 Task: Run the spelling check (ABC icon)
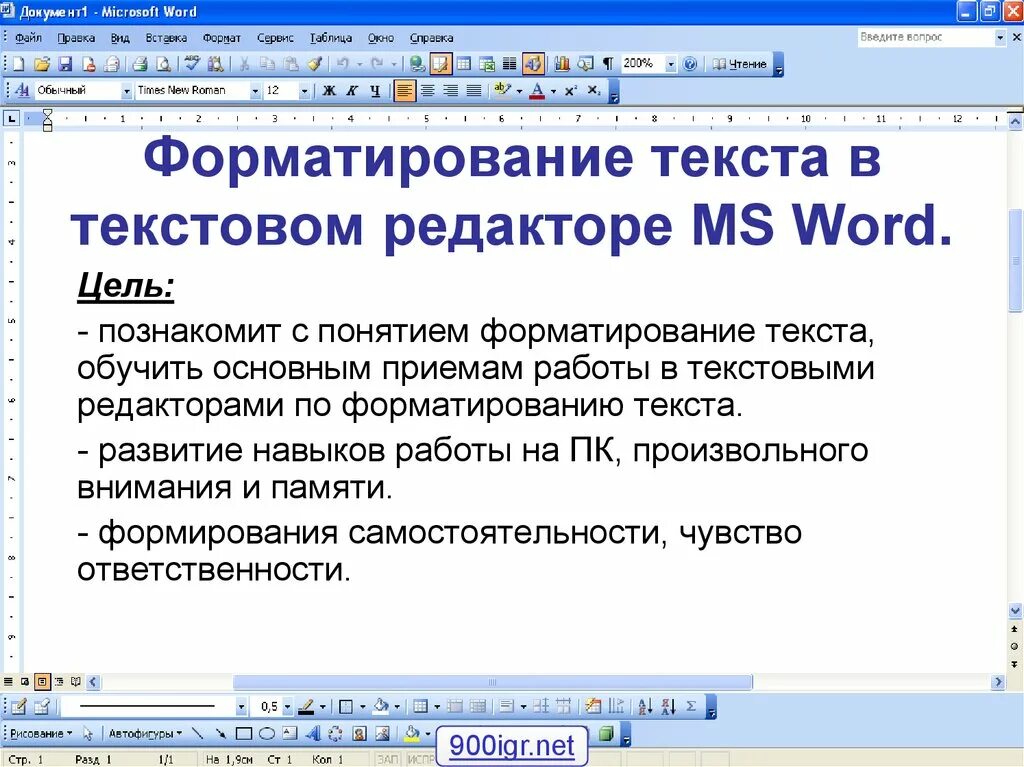pos(192,64)
